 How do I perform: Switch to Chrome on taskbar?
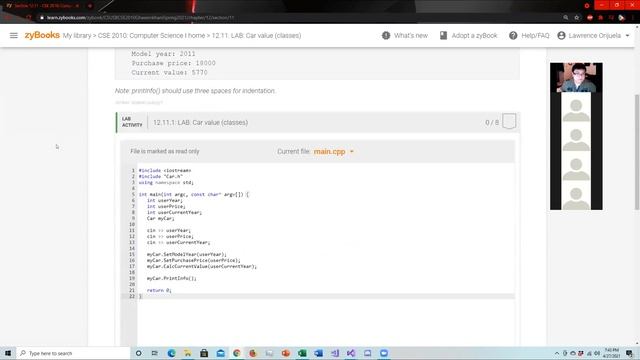237,353
